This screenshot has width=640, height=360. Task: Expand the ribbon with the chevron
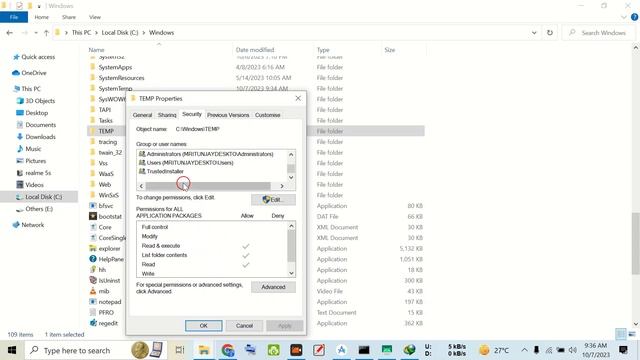pos(624,17)
